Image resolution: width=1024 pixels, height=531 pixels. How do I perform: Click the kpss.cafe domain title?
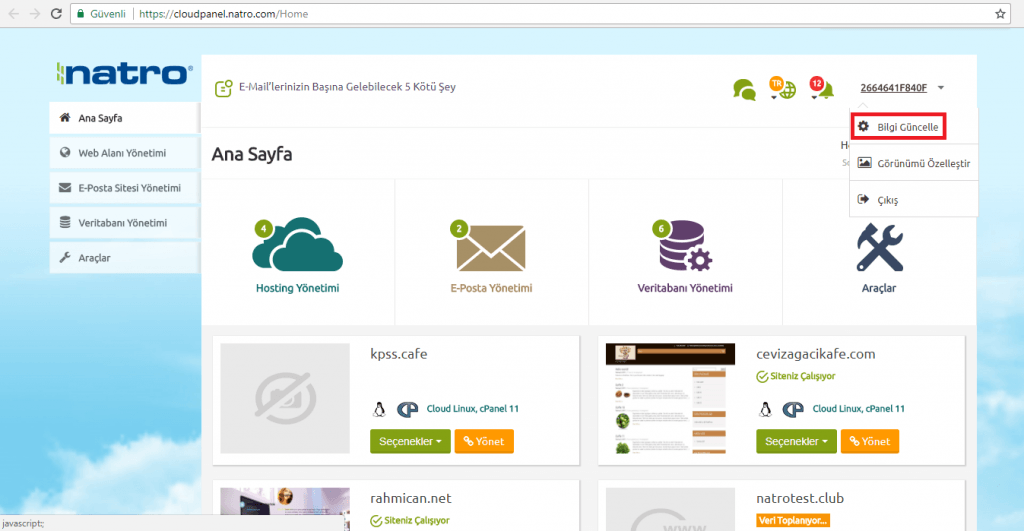pyautogui.click(x=398, y=354)
